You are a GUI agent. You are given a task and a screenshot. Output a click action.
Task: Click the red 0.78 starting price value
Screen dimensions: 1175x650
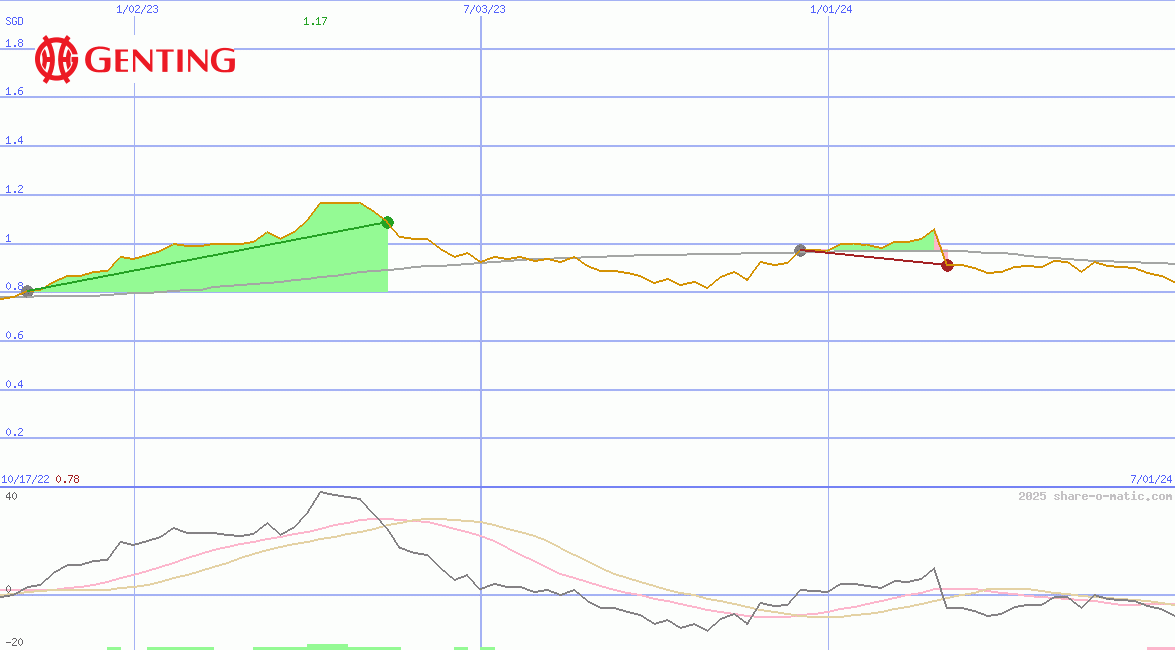(x=67, y=479)
